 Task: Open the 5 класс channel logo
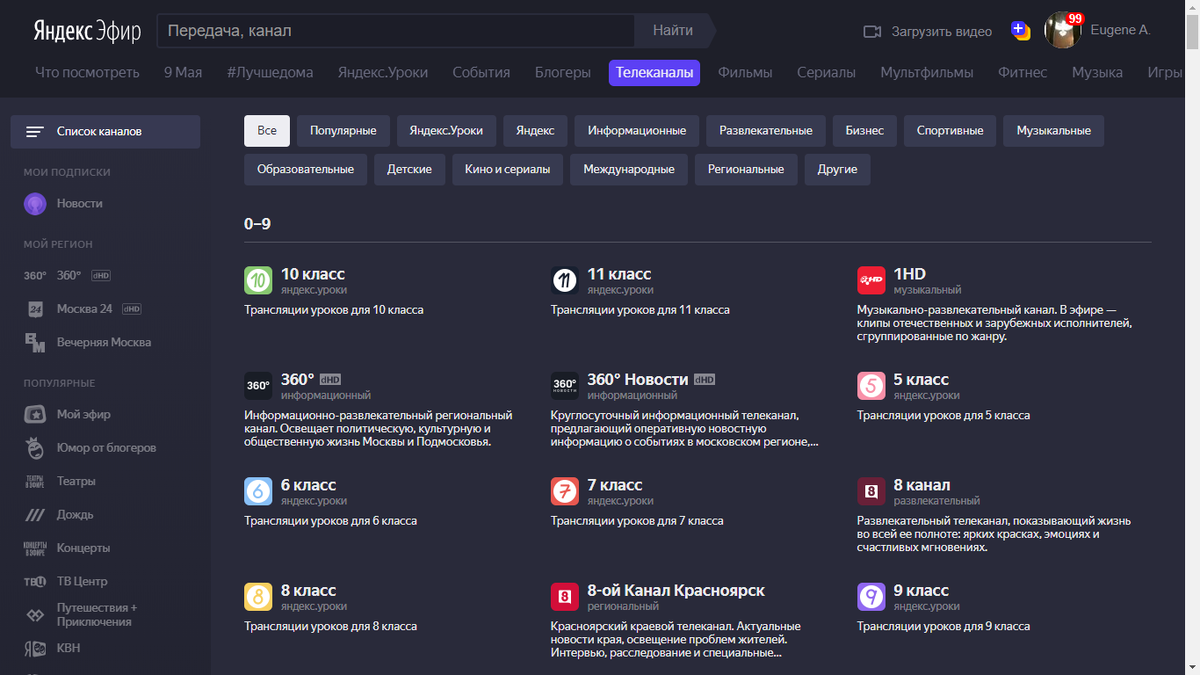pos(872,386)
